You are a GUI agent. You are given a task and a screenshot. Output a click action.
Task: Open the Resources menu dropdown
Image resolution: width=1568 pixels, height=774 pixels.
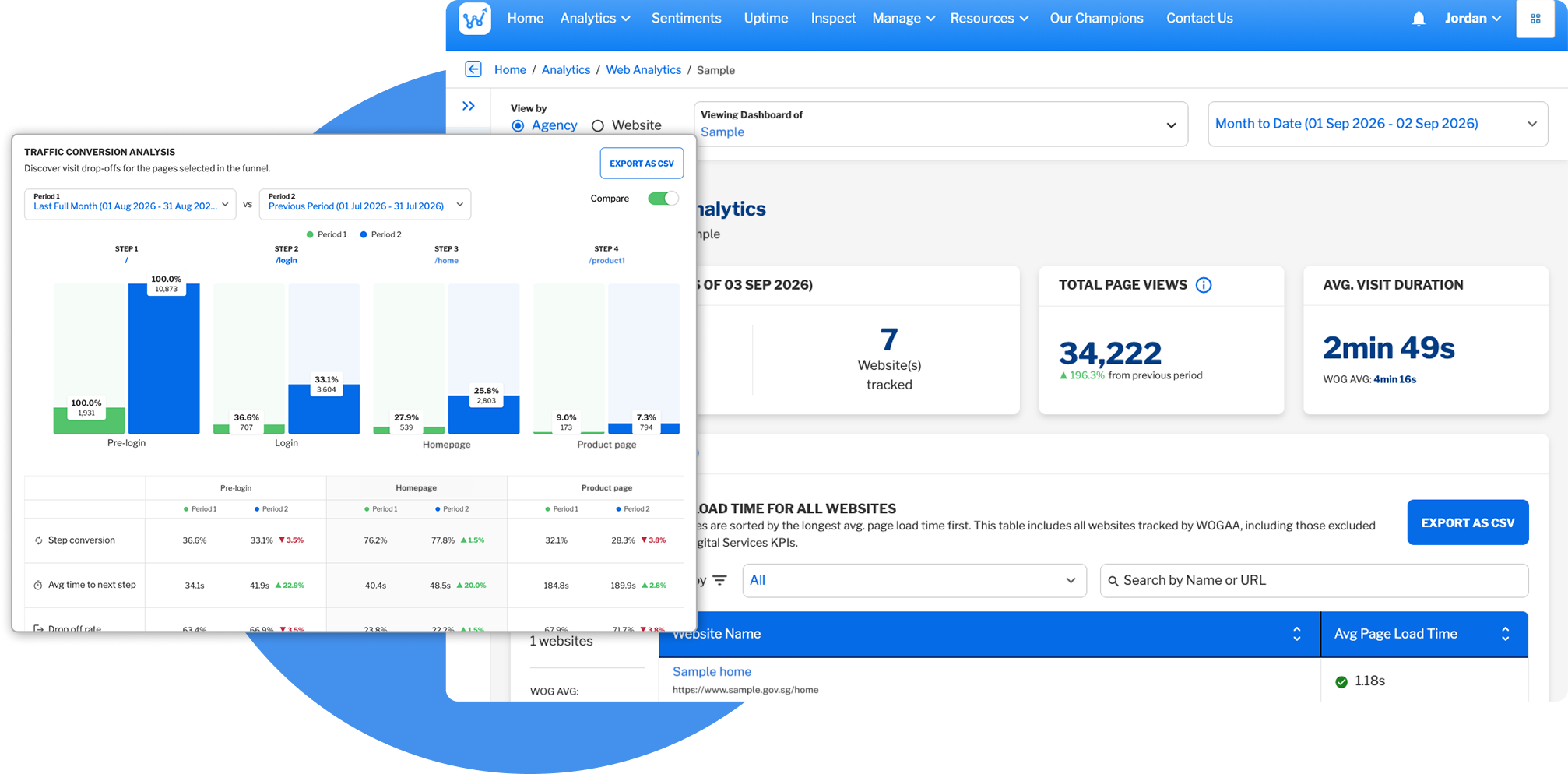989,18
